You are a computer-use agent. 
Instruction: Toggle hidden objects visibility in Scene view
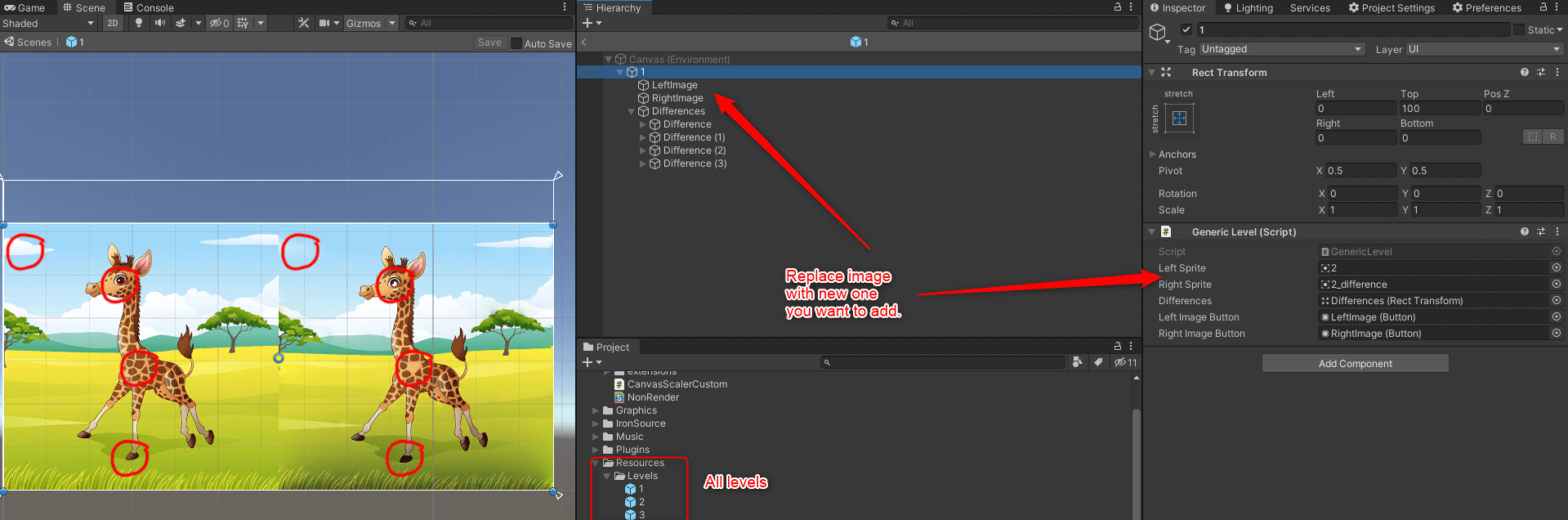219,23
